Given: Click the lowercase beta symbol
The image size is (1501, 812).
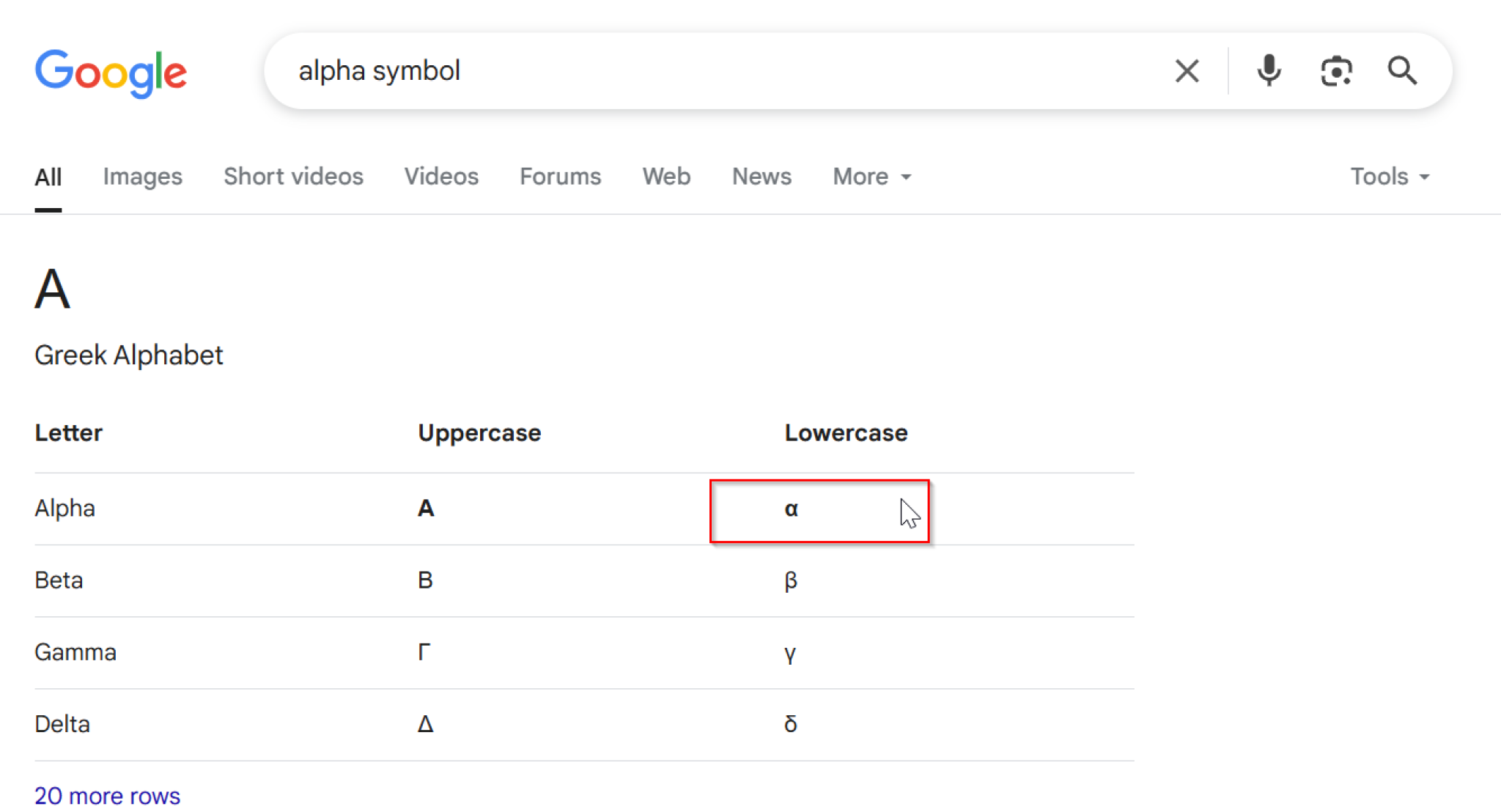Looking at the screenshot, I should coord(791,580).
